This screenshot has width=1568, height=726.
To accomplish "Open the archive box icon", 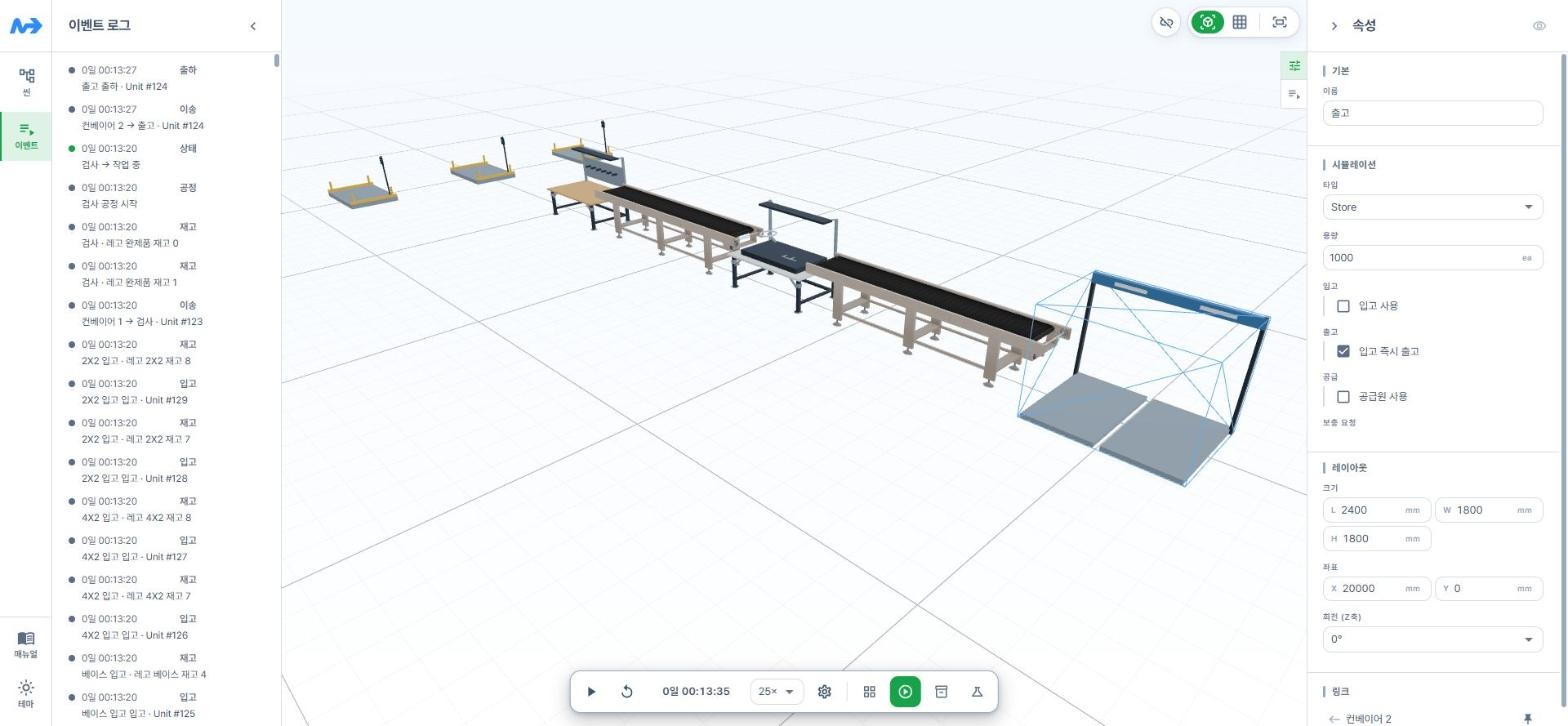I will (941, 691).
